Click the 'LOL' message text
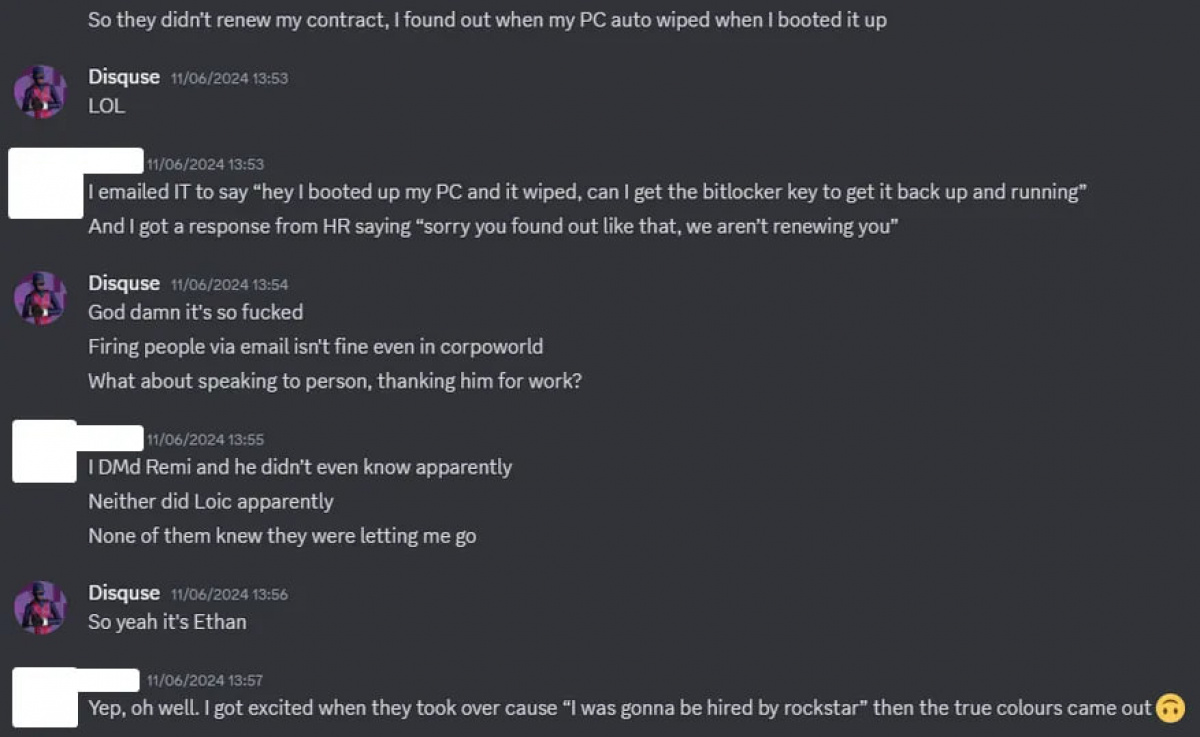 point(106,106)
